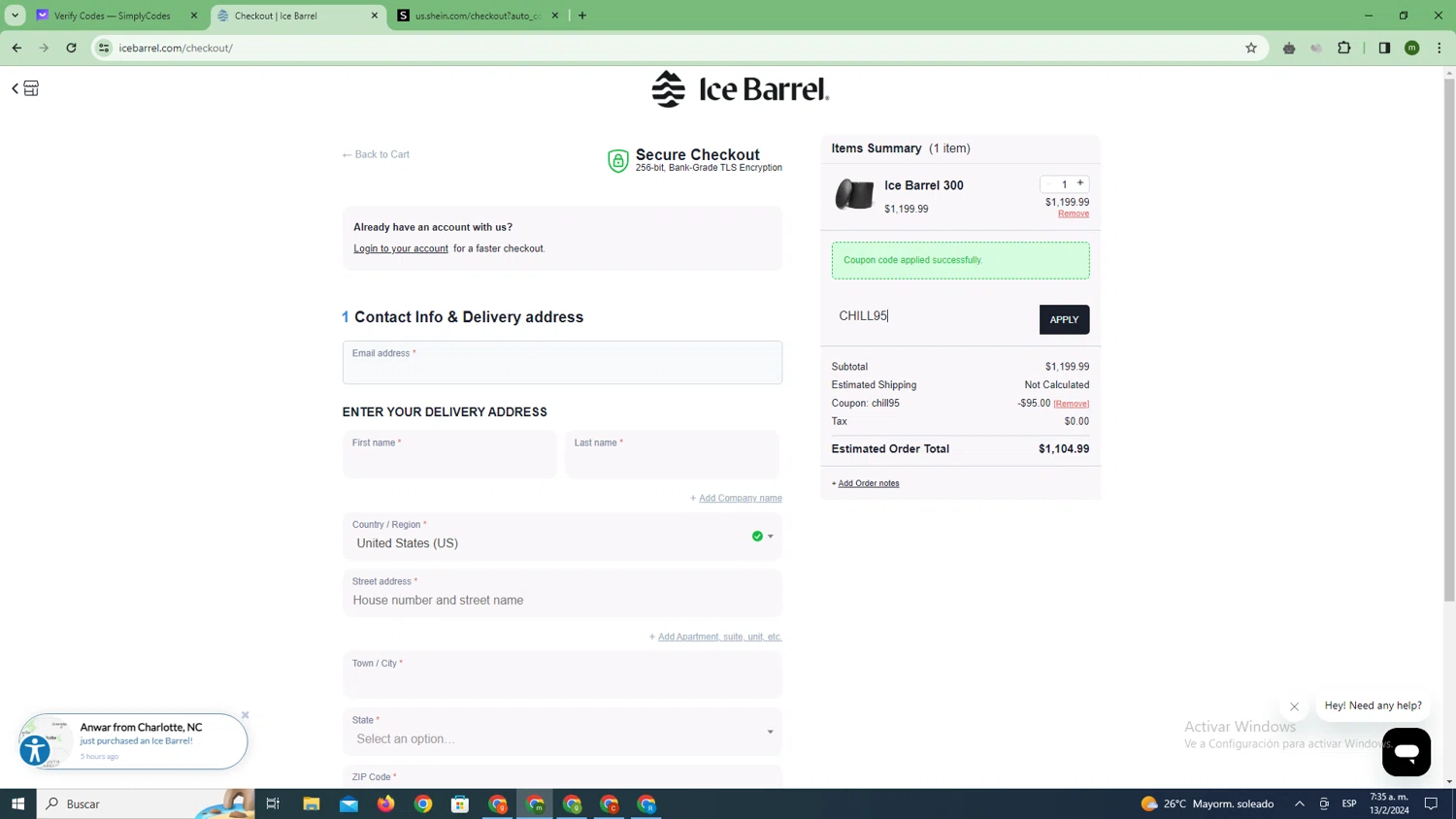Click the browser back arrow
Viewport: 1456px width, 819px height.
(x=17, y=48)
